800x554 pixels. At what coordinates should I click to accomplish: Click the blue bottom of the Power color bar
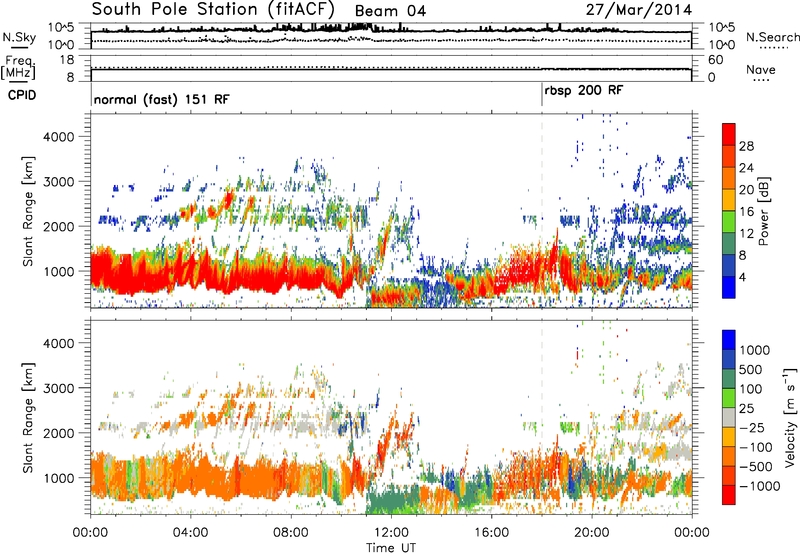(729, 289)
